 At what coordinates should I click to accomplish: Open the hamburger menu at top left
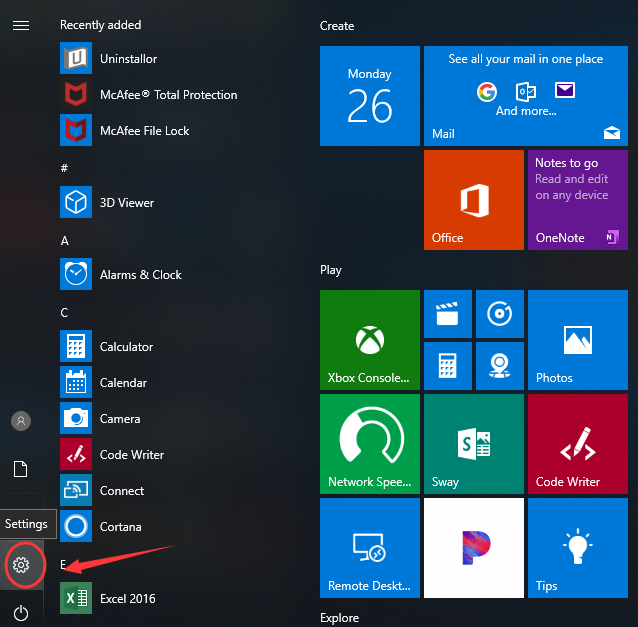pyautogui.click(x=21, y=26)
